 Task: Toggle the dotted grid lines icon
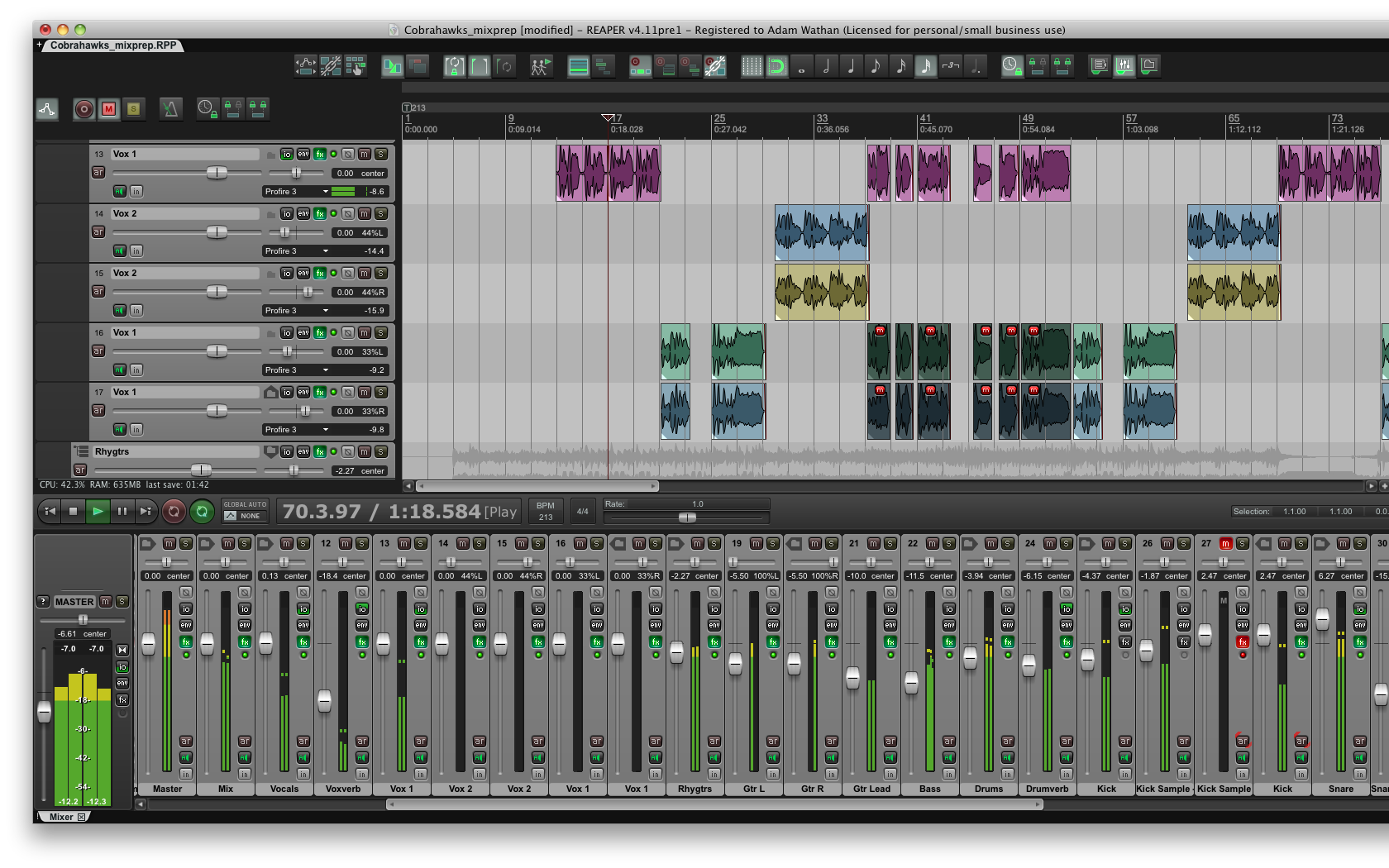coord(752,66)
